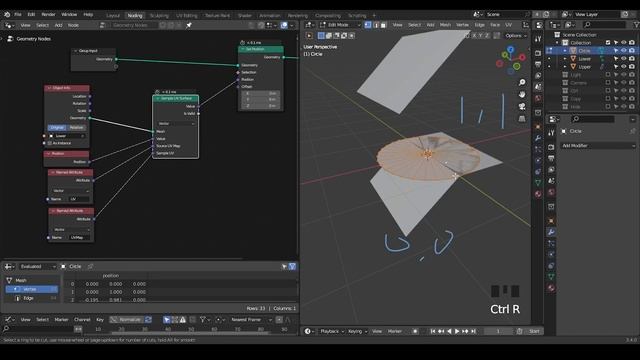Enable the As Instance checkbox
This screenshot has height=360, width=640.
coord(50,143)
